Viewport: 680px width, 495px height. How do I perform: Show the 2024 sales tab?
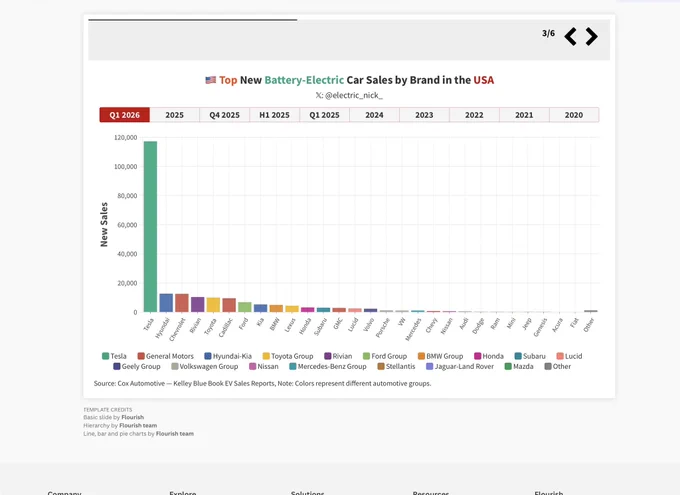coord(374,115)
